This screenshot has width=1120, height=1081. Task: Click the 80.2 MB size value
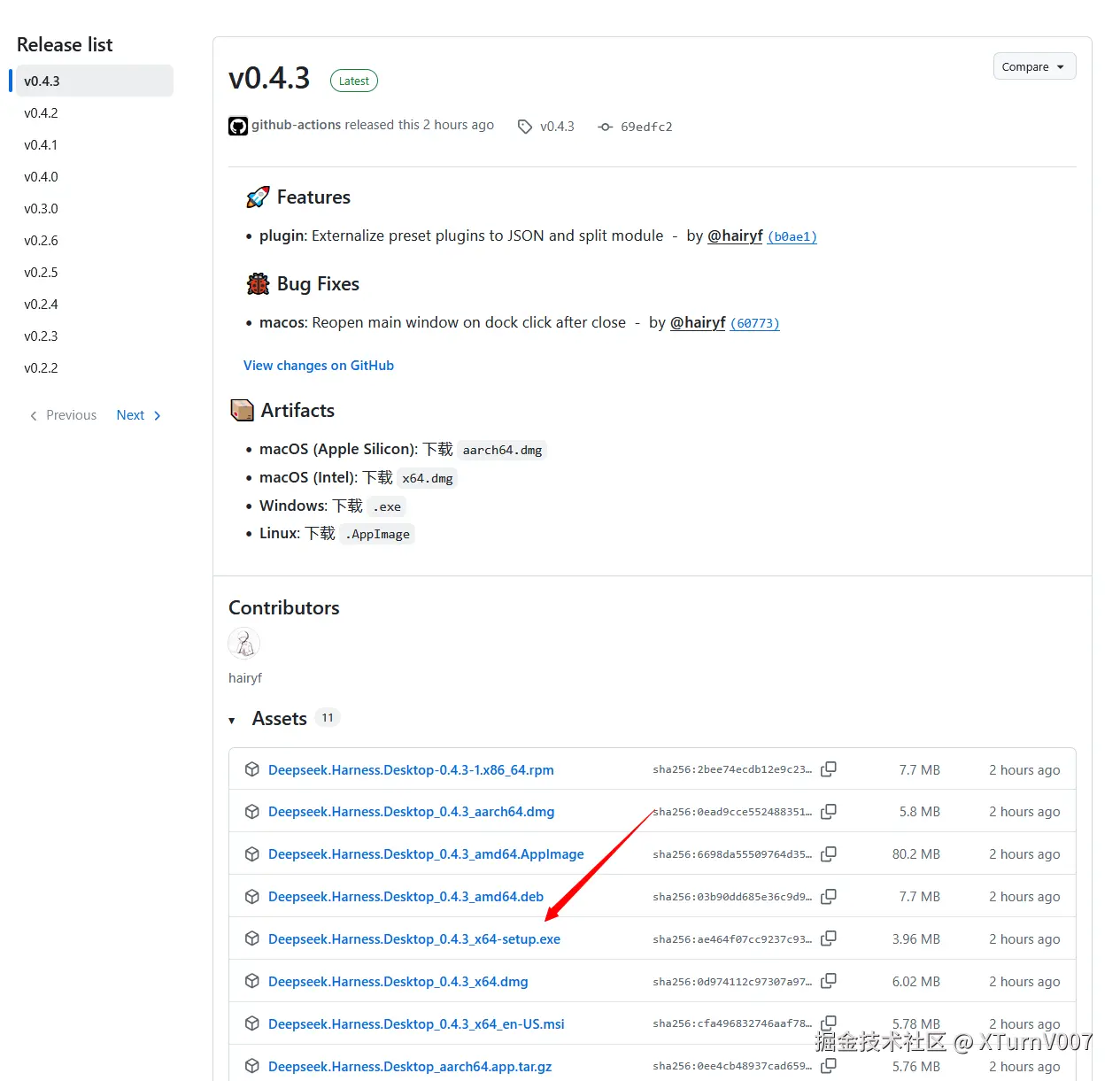point(916,854)
